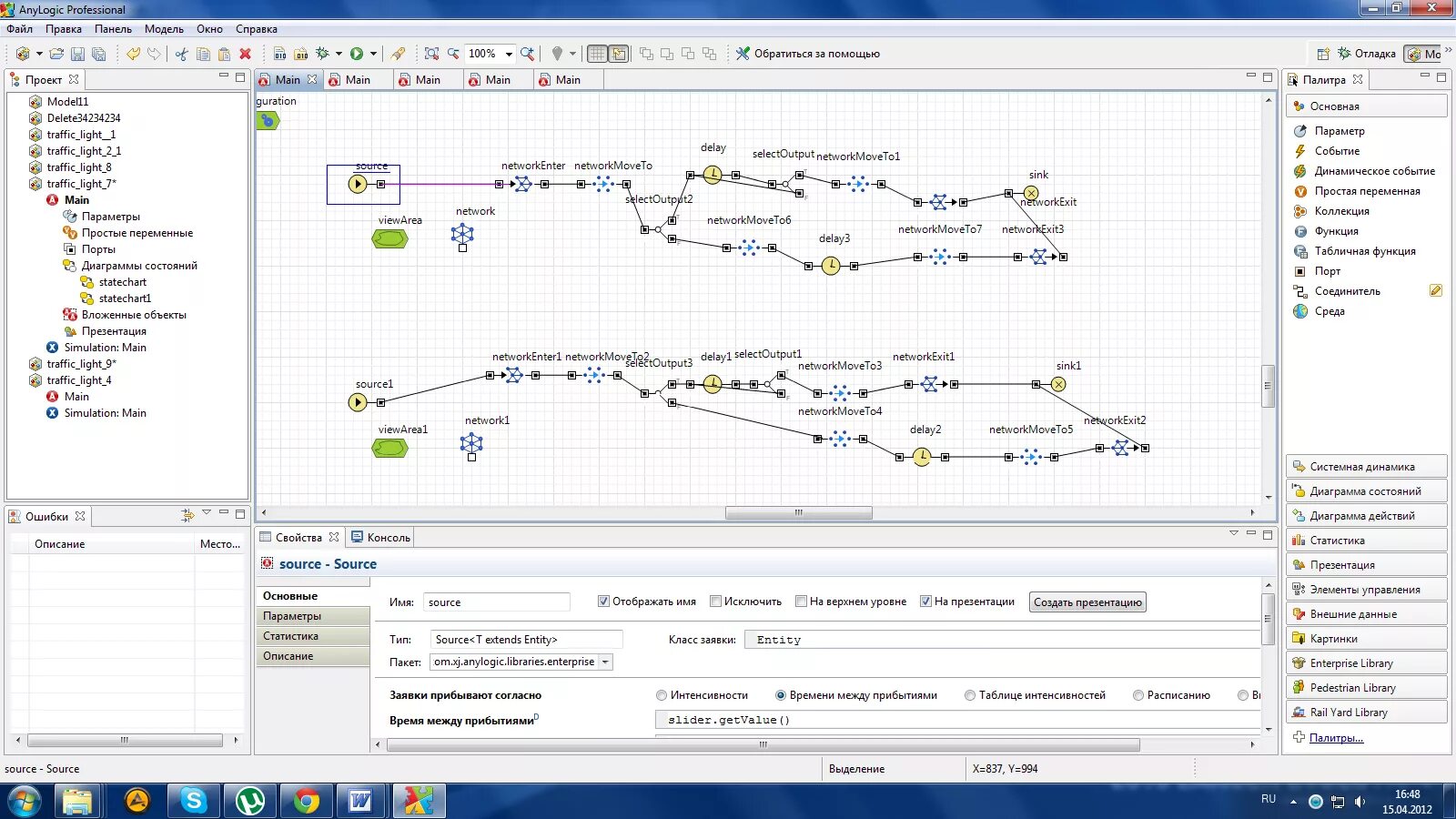The image size is (1456, 819).
Task: Expand the 'Диаграмма состояний' palette section
Action: pyautogui.click(x=1366, y=491)
